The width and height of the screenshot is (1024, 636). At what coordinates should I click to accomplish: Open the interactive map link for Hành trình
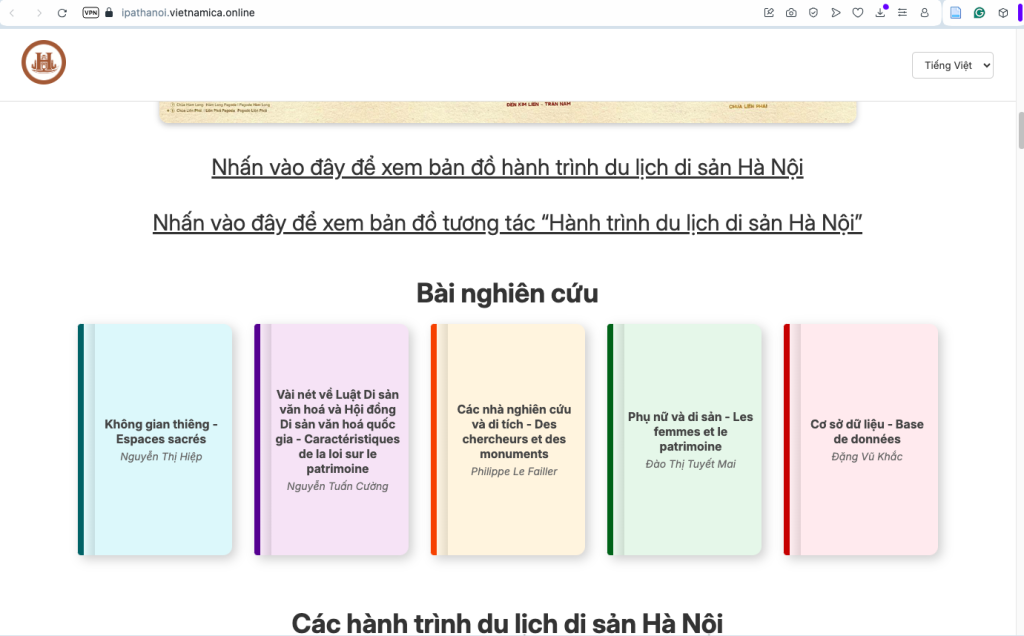pyautogui.click(x=507, y=223)
